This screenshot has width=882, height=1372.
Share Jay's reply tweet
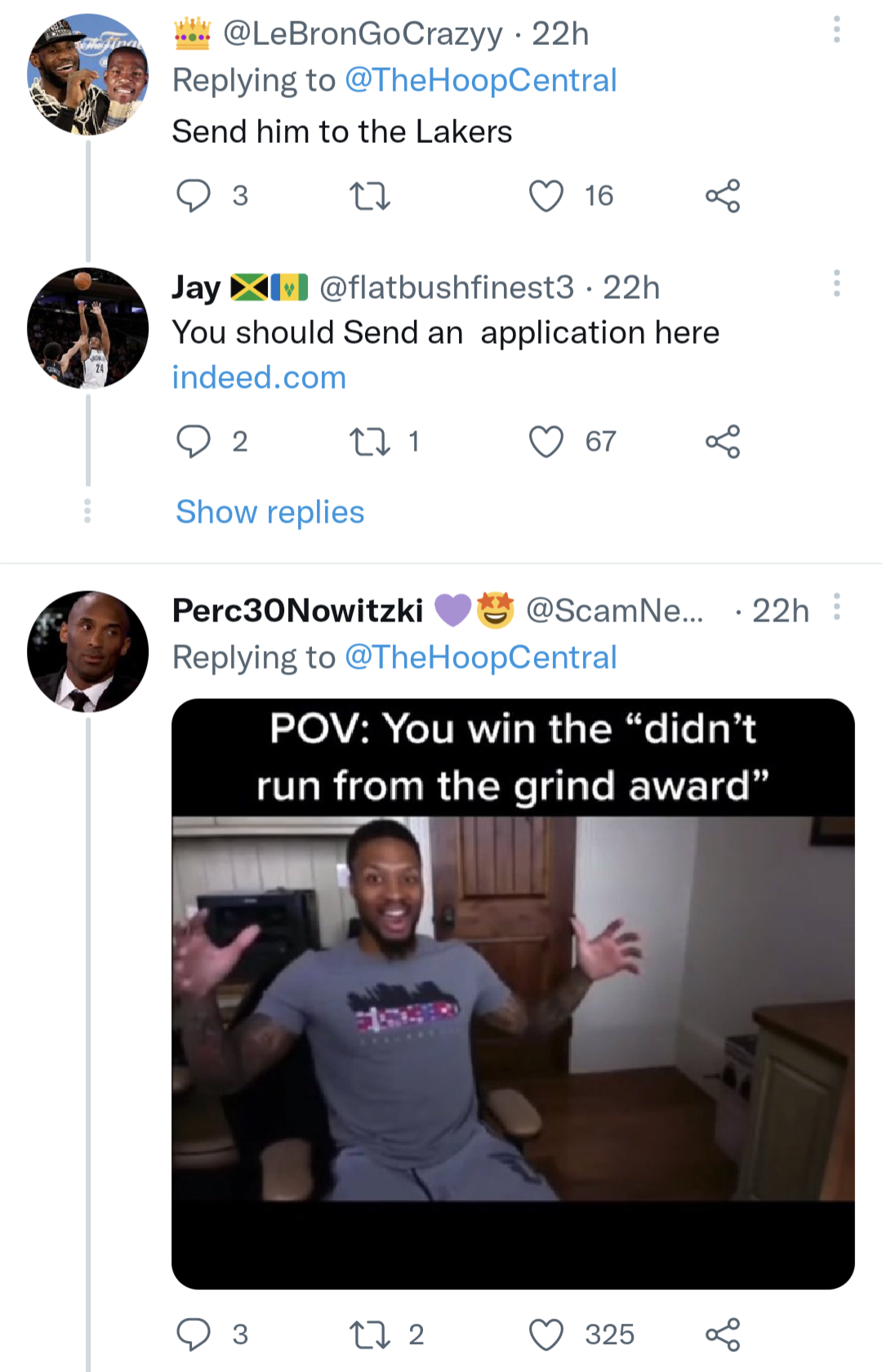[x=724, y=441]
